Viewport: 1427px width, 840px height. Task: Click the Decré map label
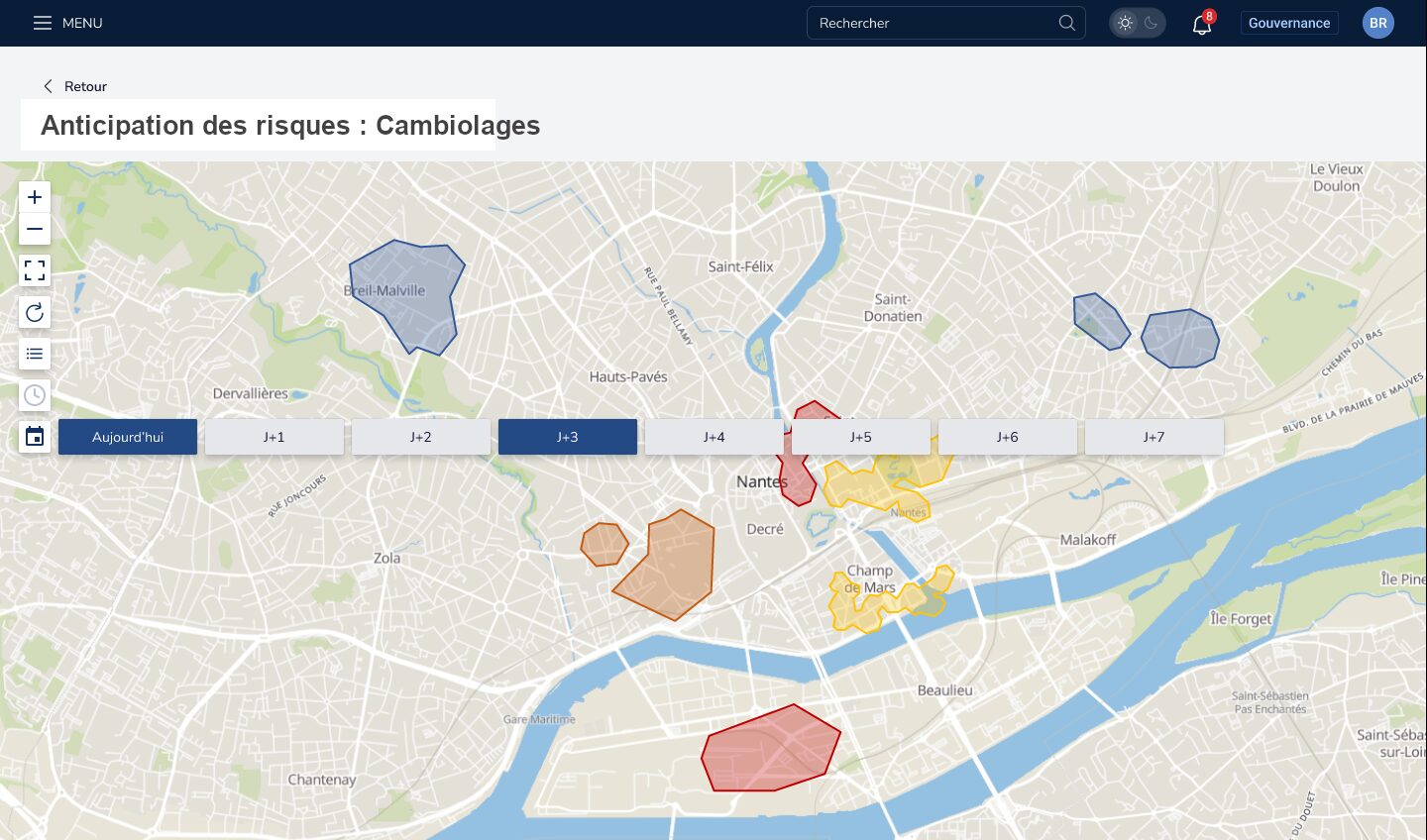tap(765, 529)
